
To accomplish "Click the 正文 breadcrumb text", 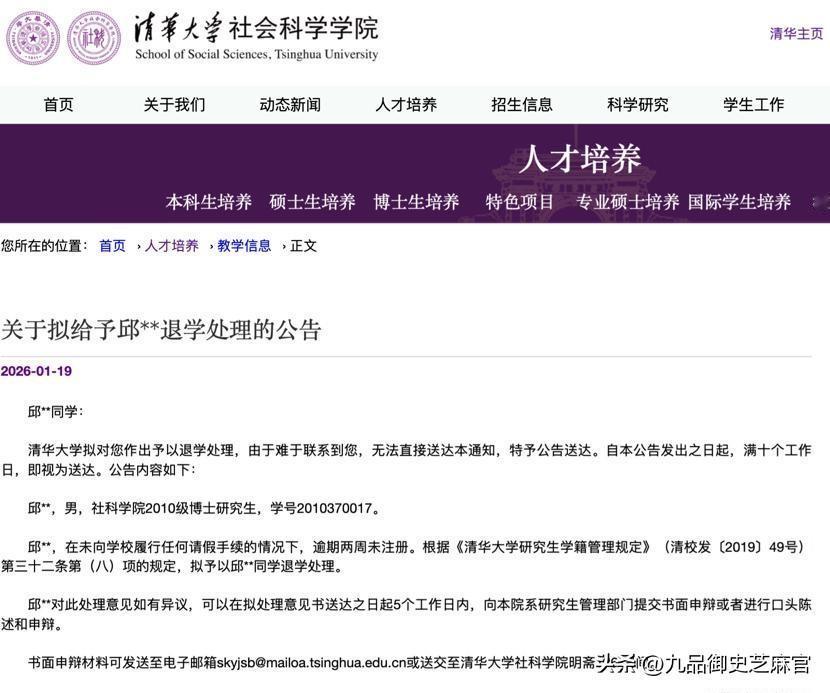I will tap(303, 246).
